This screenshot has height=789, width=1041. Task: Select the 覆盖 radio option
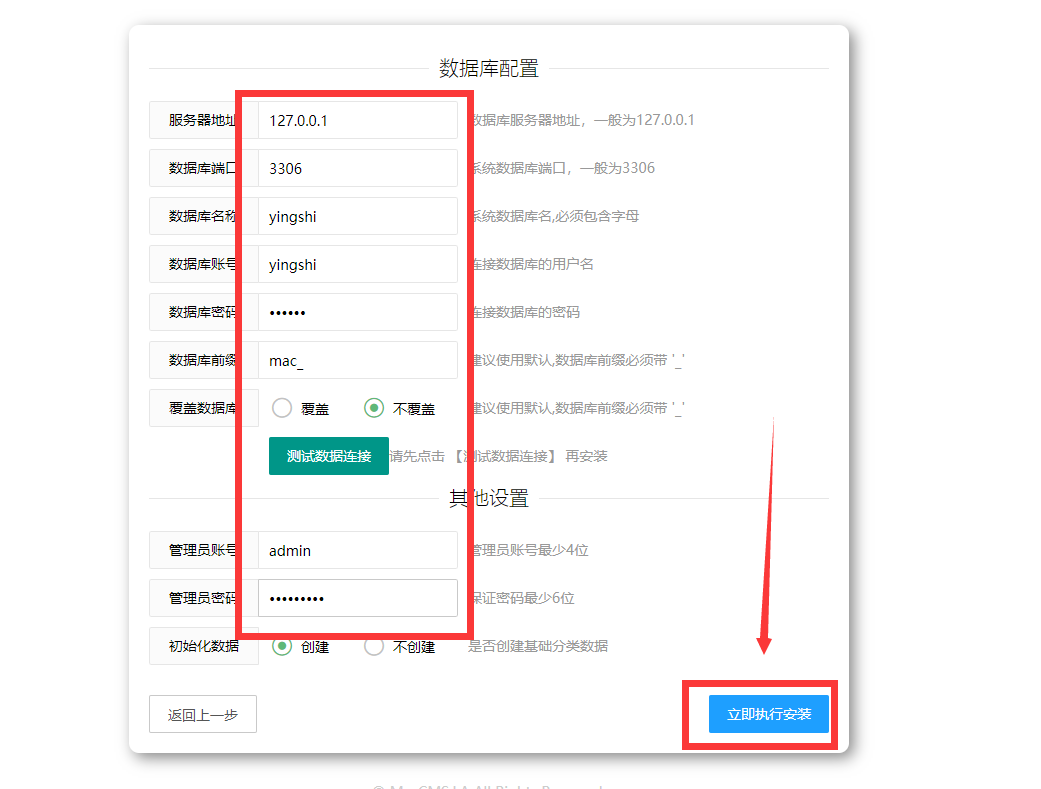(282, 408)
